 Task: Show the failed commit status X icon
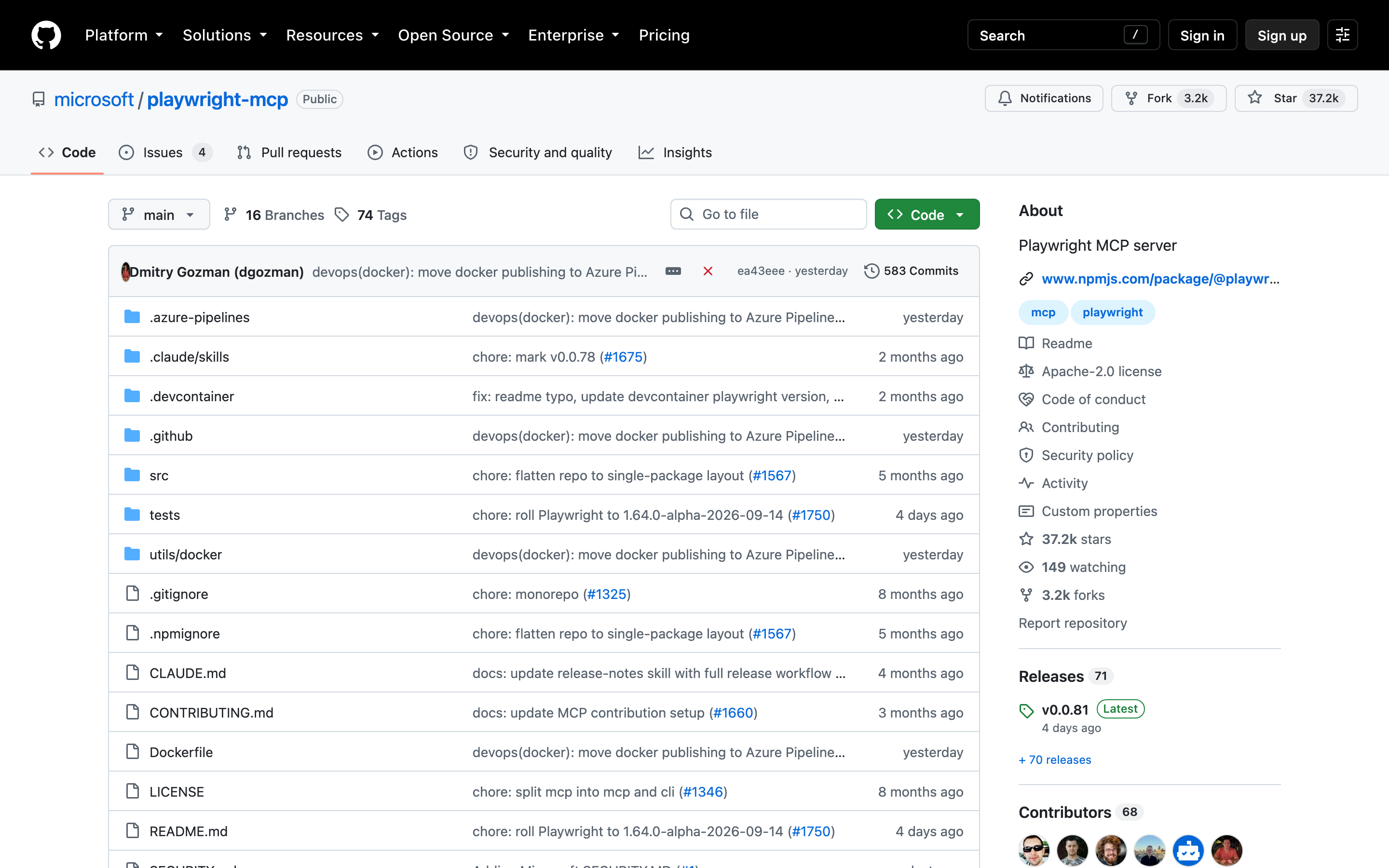pyautogui.click(x=708, y=271)
